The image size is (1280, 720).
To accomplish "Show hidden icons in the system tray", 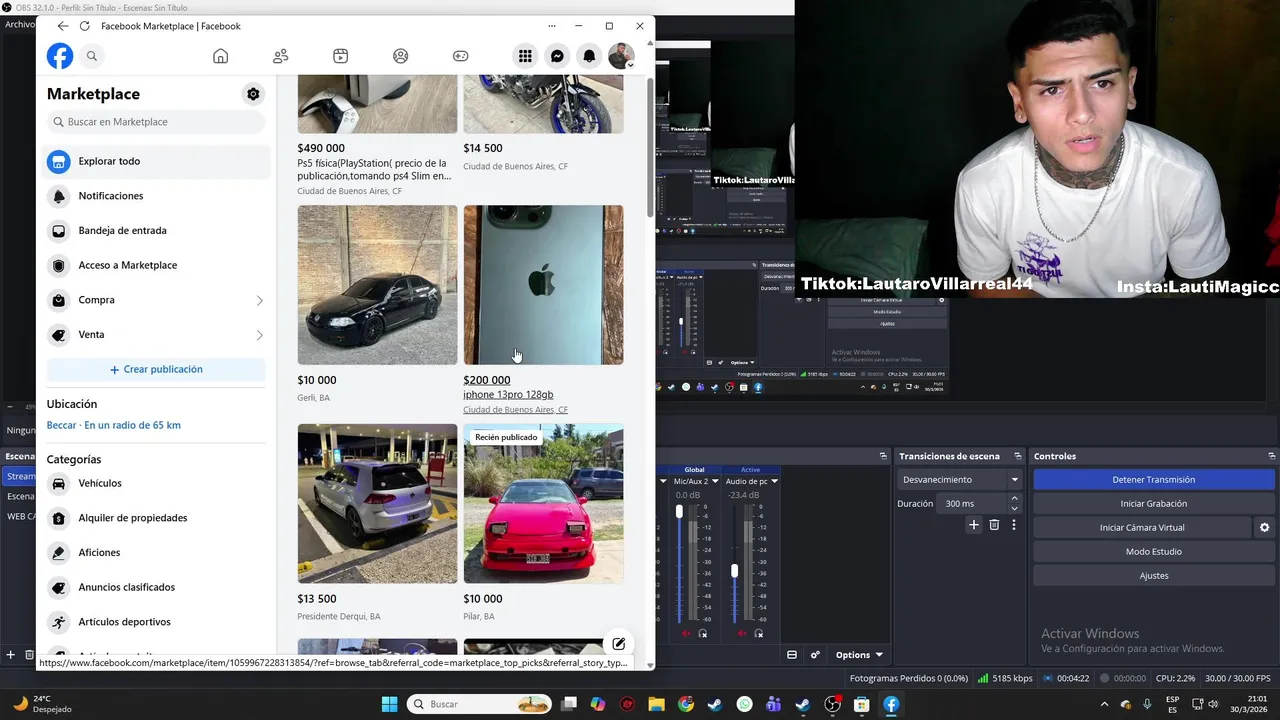I will (1103, 704).
